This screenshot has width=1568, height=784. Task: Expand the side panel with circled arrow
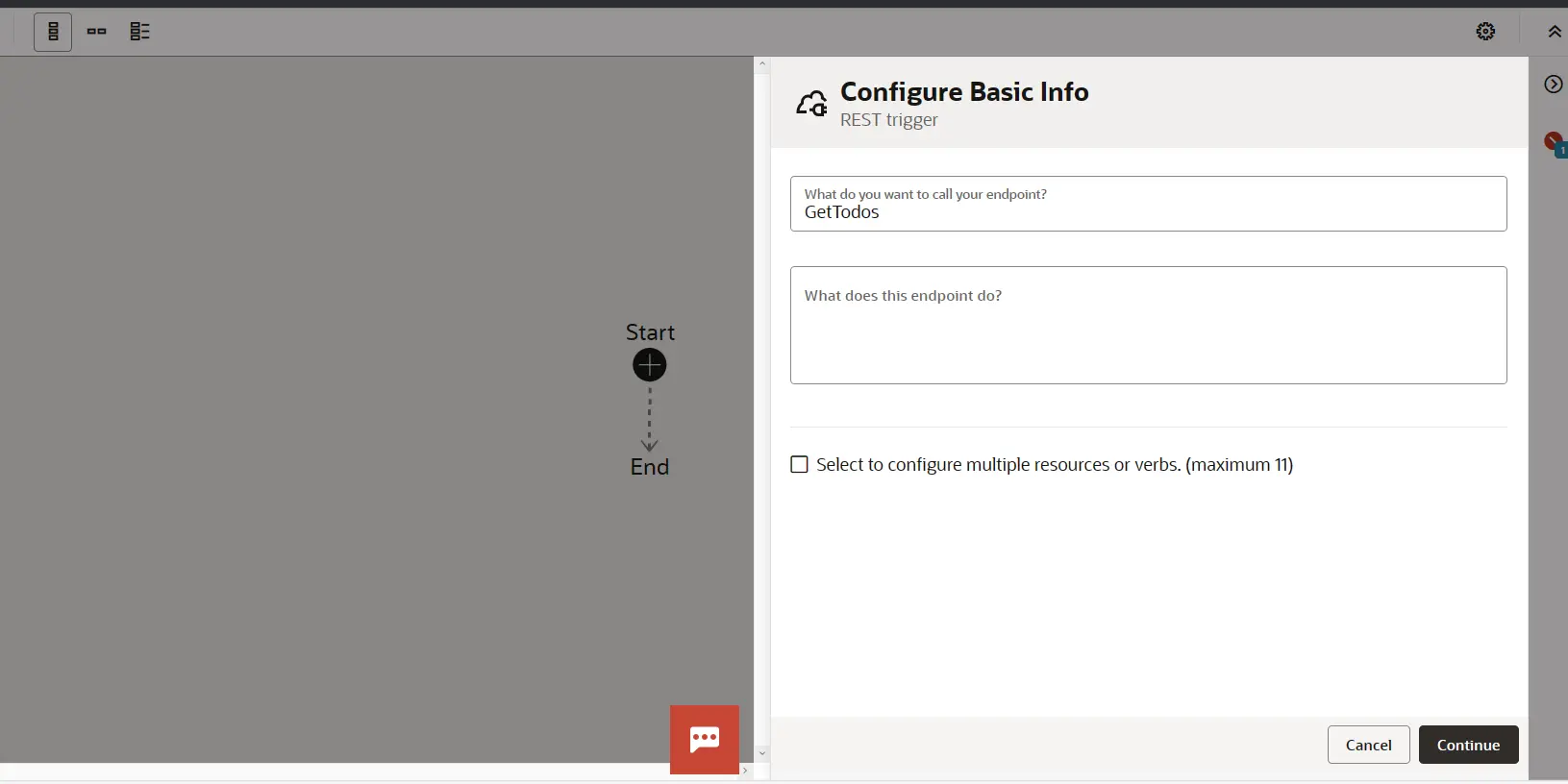tap(1553, 85)
